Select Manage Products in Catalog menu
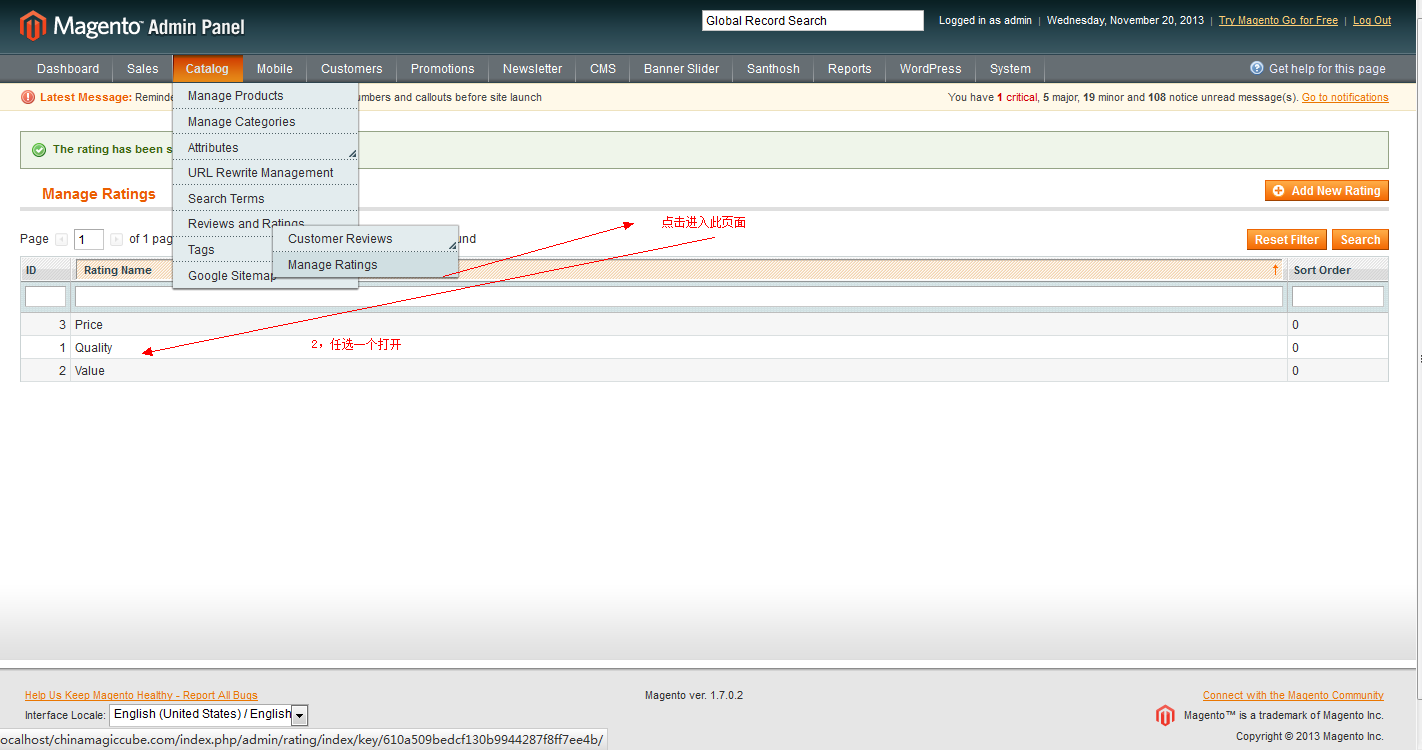The height and width of the screenshot is (750, 1422). [265, 96]
